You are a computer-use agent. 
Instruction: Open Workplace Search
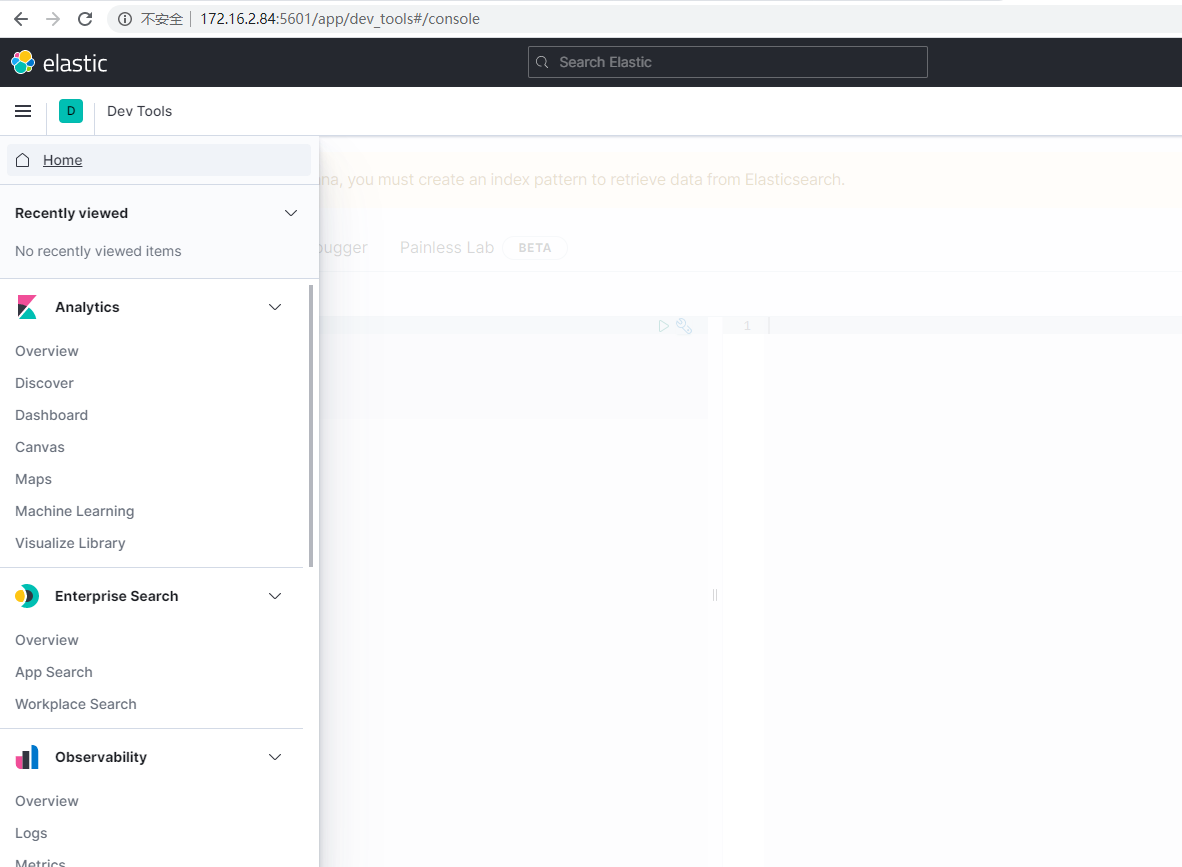pos(75,704)
